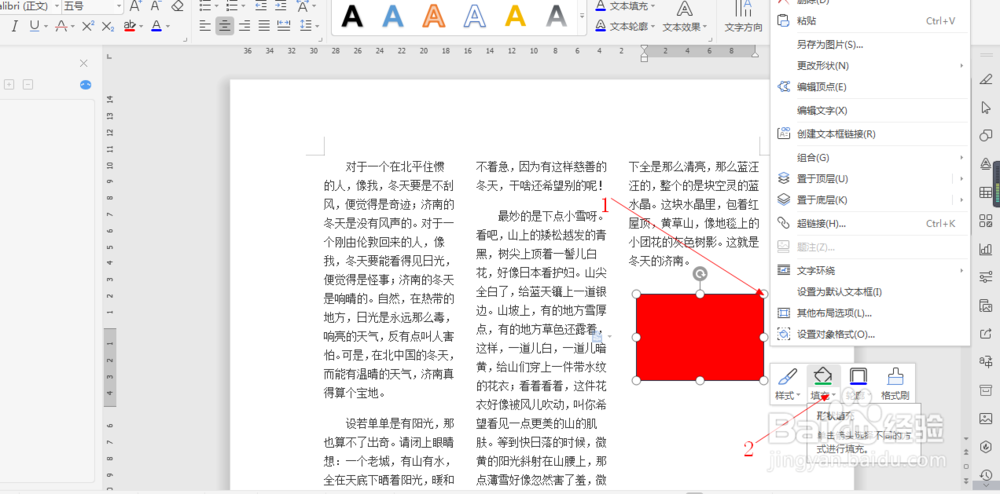Image resolution: width=1000 pixels, height=494 pixels.
Task: Open 组合(G) submenu
Action: (869, 157)
